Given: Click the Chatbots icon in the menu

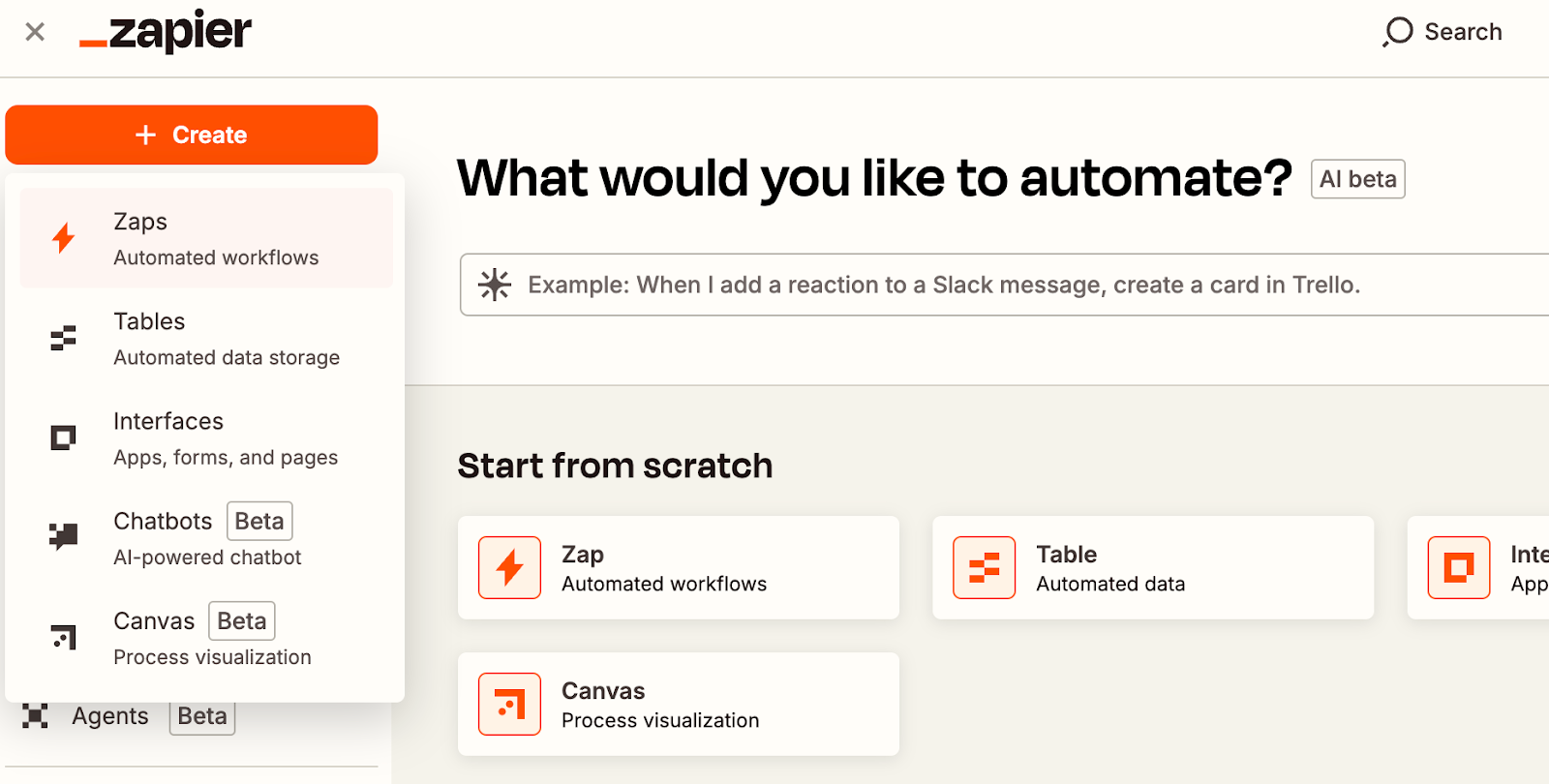Looking at the screenshot, I should [64, 535].
